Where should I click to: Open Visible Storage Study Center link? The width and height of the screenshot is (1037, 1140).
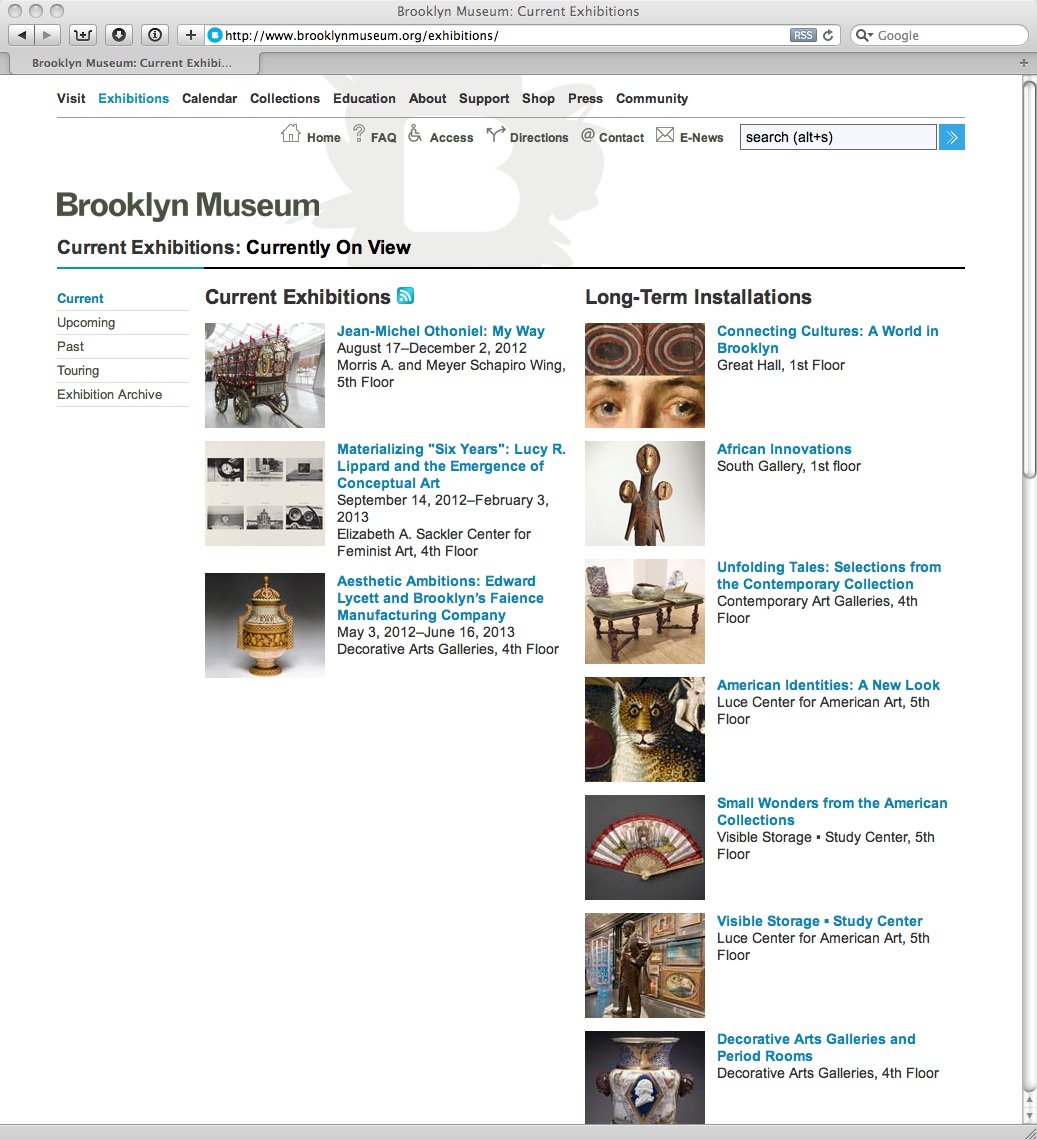(x=820, y=920)
